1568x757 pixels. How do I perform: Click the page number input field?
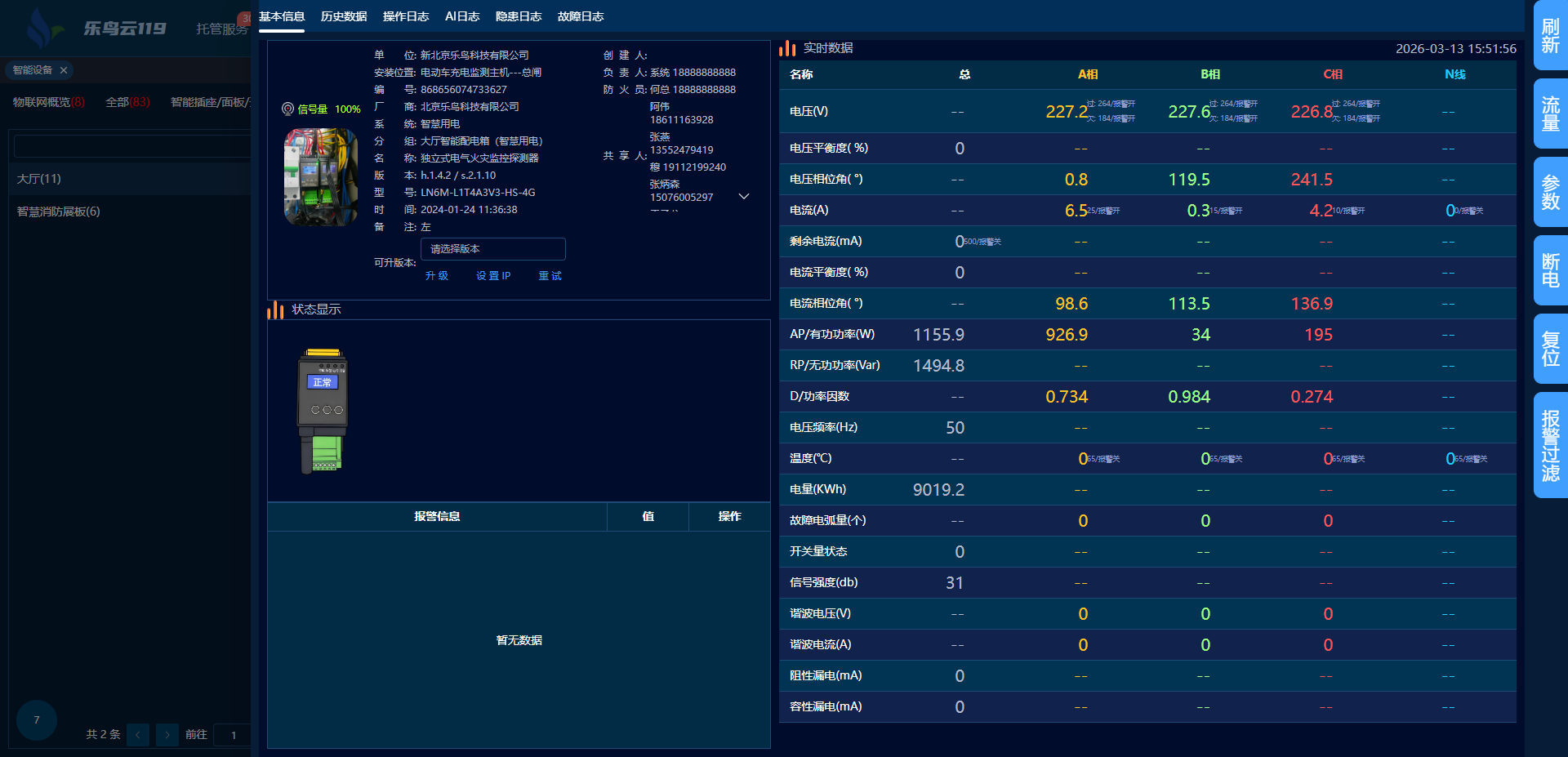[234, 735]
